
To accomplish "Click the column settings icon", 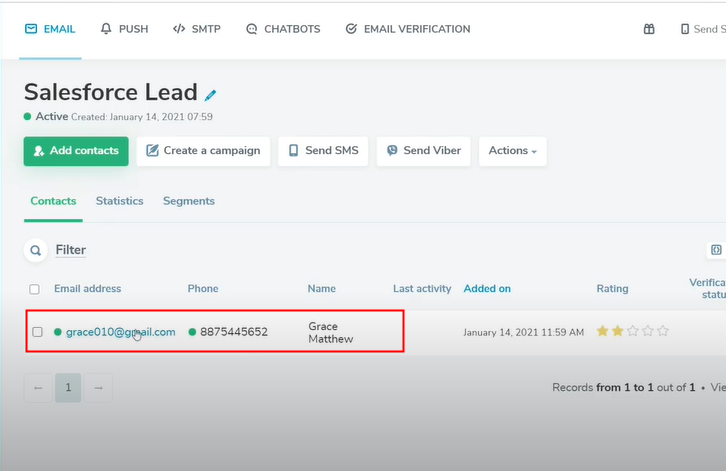I will pos(716,250).
